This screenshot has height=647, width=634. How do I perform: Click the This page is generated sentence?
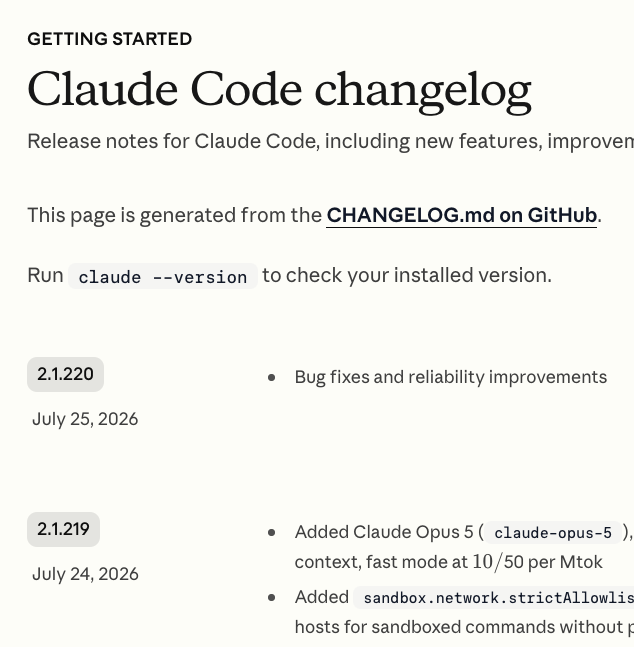coord(314,215)
